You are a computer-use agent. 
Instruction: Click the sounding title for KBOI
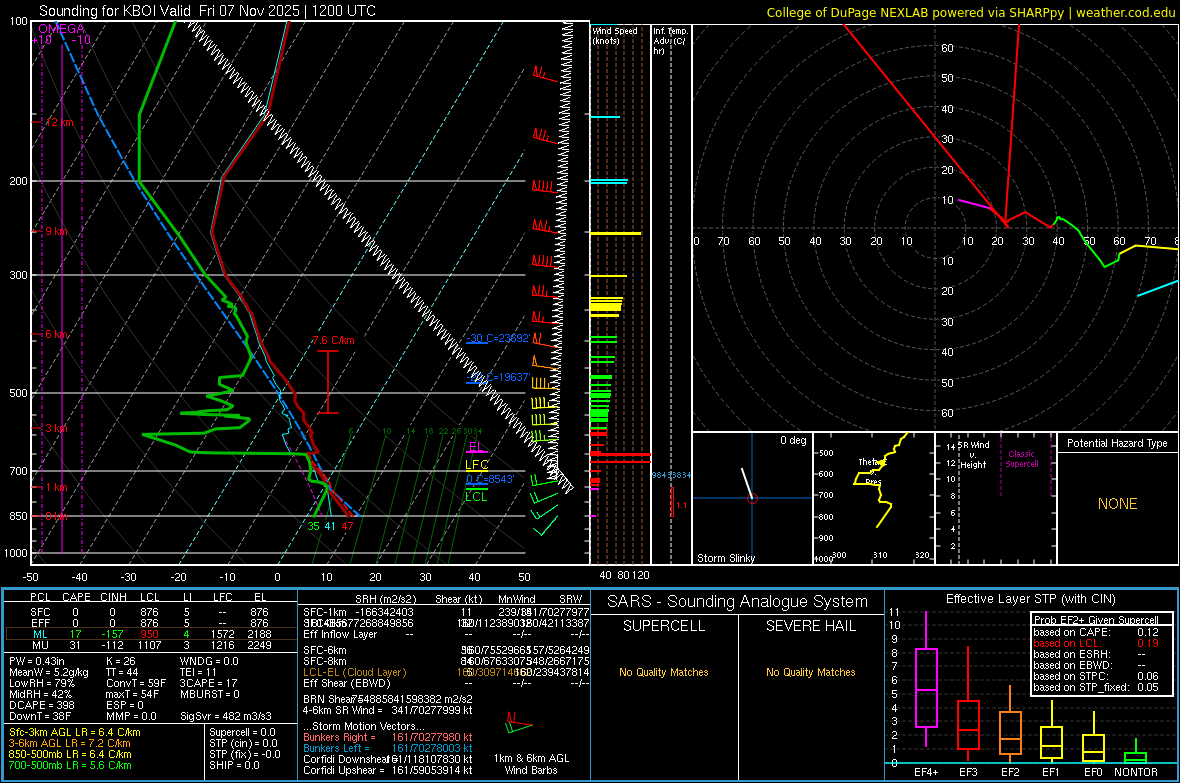click(x=207, y=11)
